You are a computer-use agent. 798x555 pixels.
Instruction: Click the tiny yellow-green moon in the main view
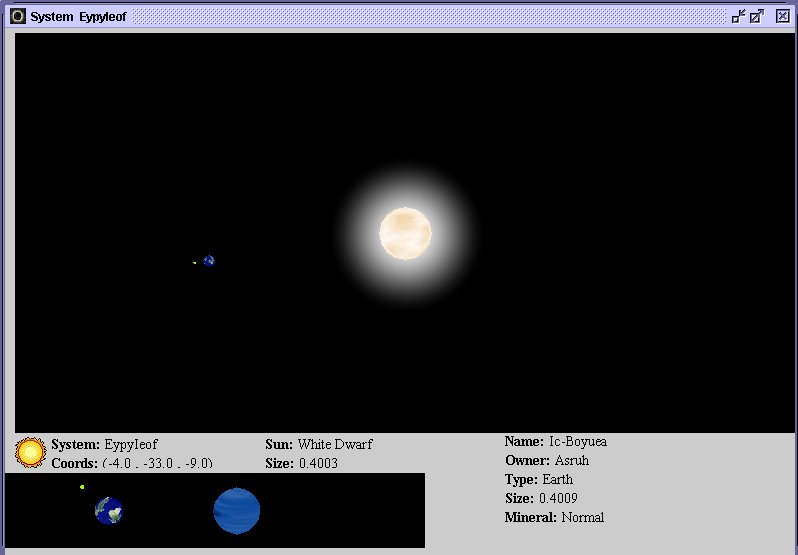coord(194,263)
